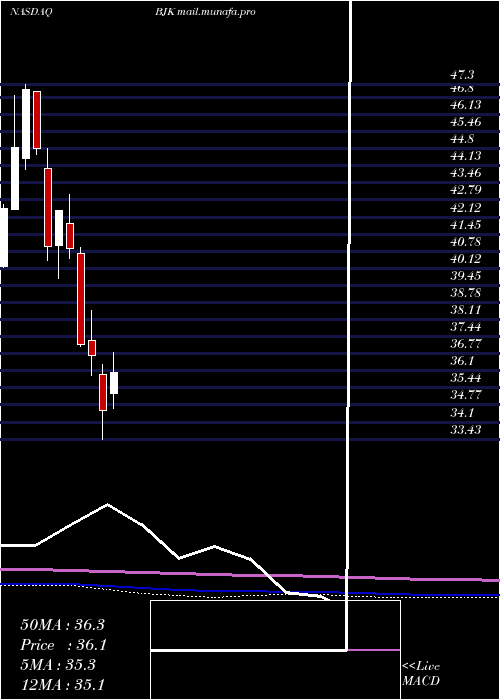Image resolution: width=500 pixels, height=700 pixels.
Task: Select the 36.77 price axis label
Action: [x=466, y=344]
